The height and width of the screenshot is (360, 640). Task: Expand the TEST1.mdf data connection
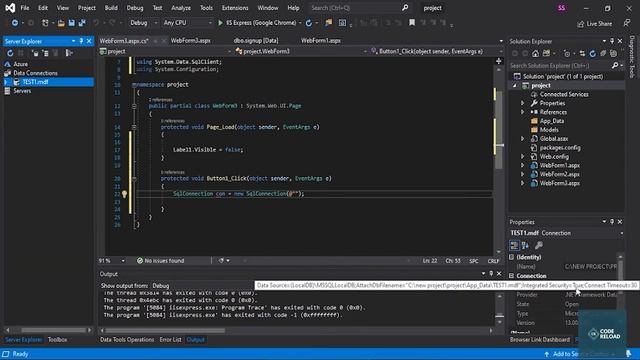click(6, 82)
